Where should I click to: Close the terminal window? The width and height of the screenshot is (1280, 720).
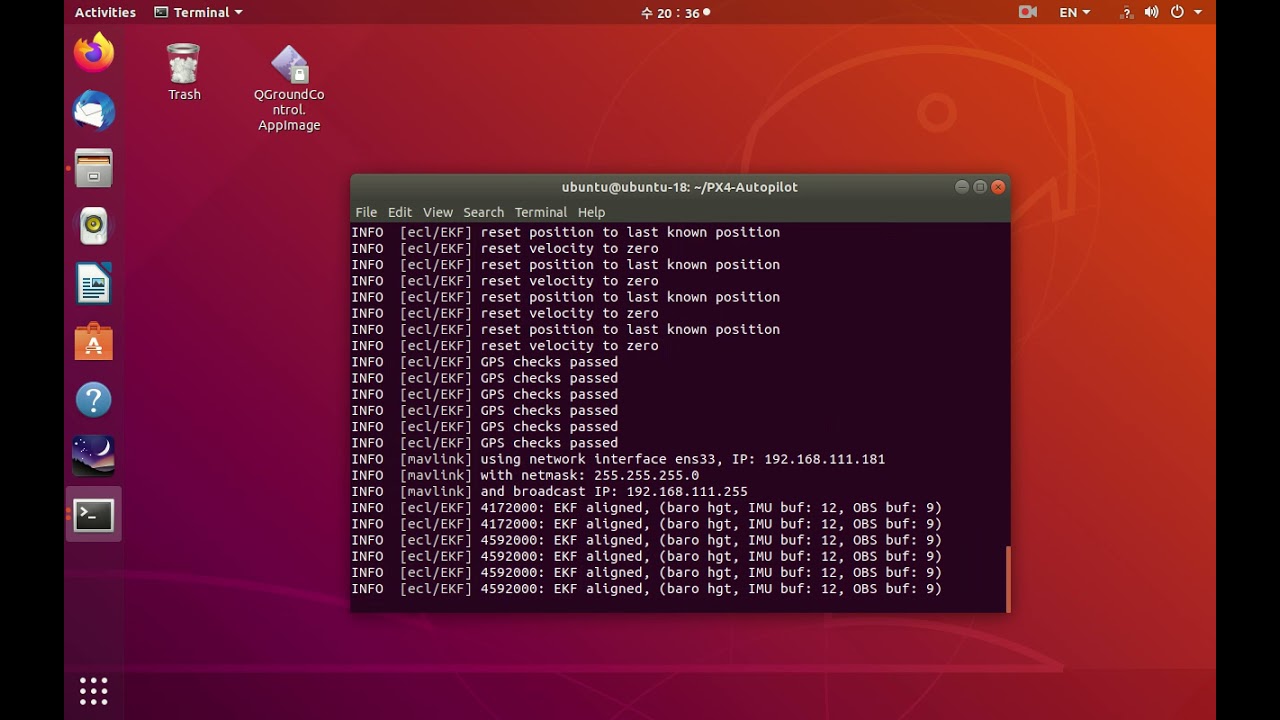click(998, 187)
